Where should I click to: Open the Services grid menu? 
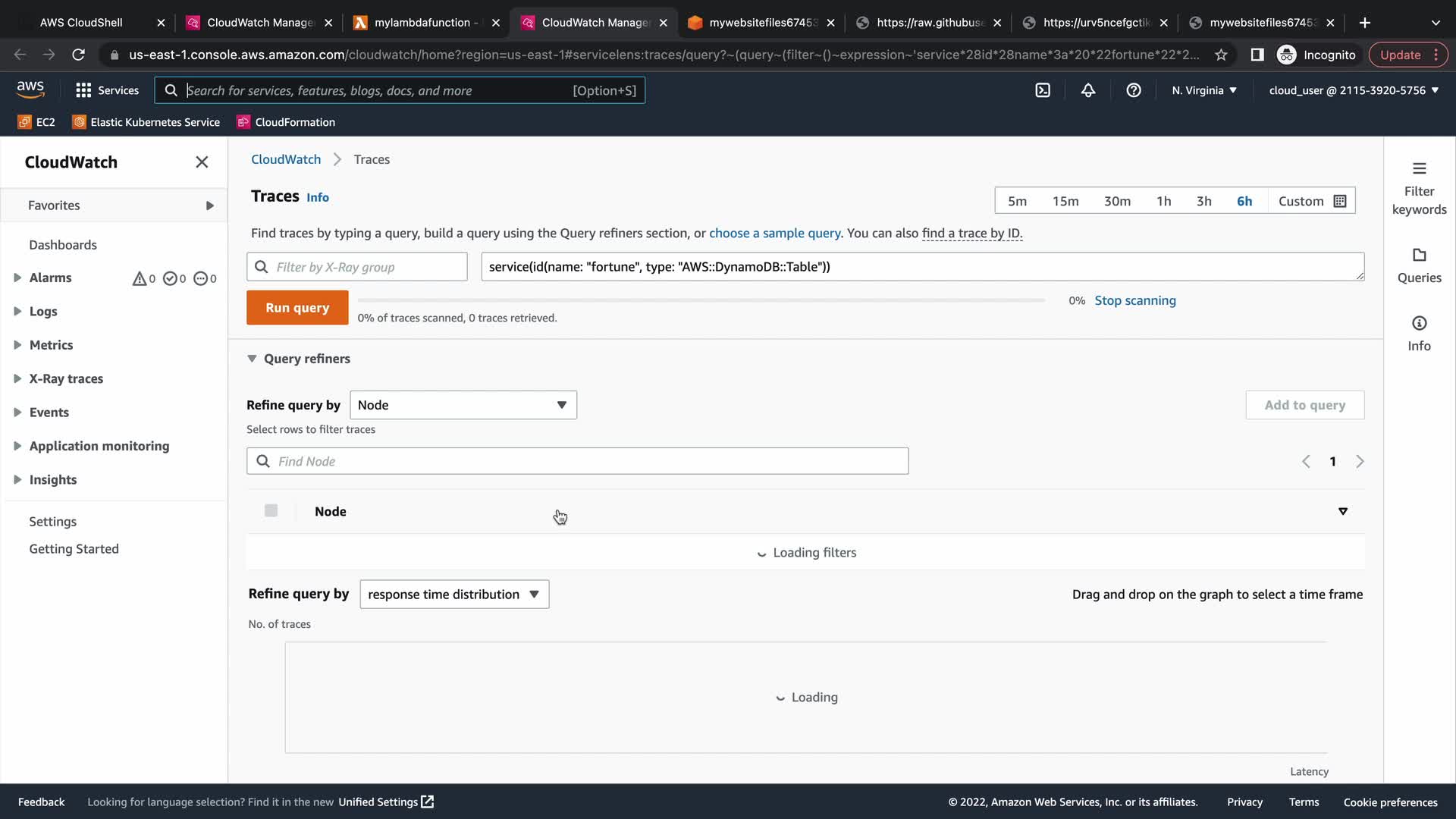[107, 90]
